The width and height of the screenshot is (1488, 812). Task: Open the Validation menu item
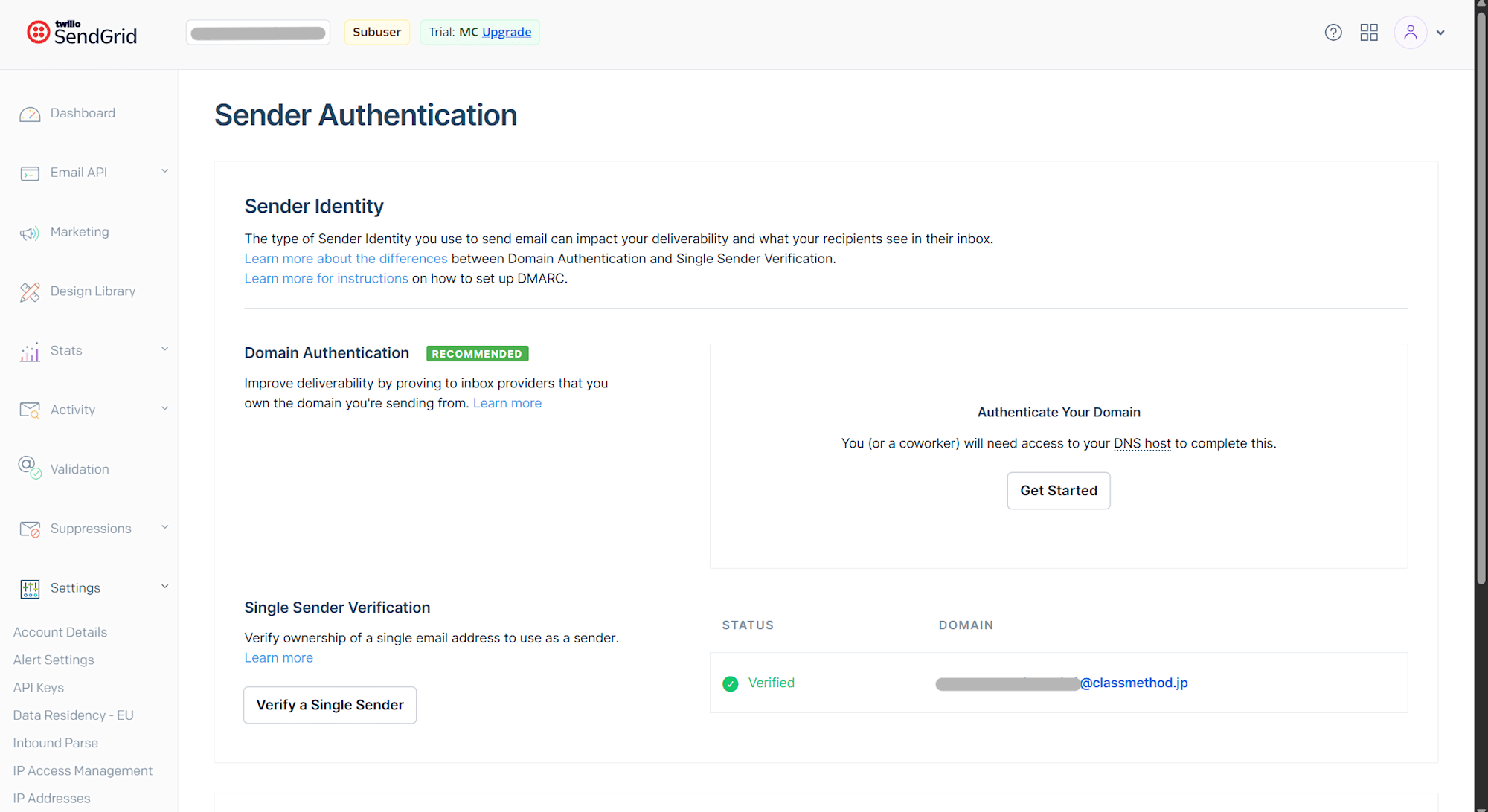[80, 469]
